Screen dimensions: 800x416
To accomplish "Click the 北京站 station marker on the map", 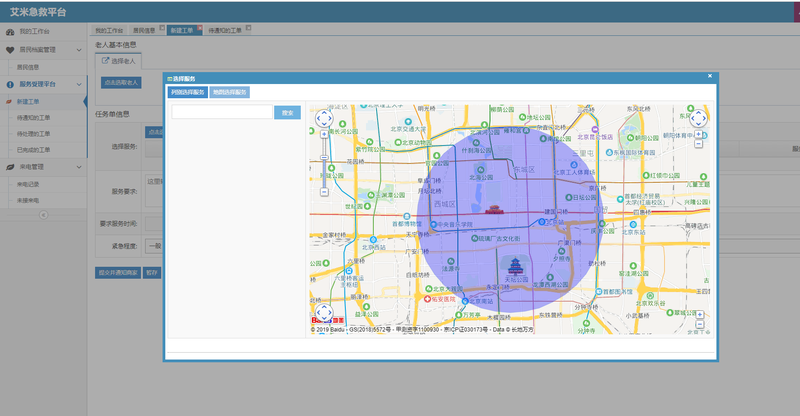I will [x=542, y=222].
